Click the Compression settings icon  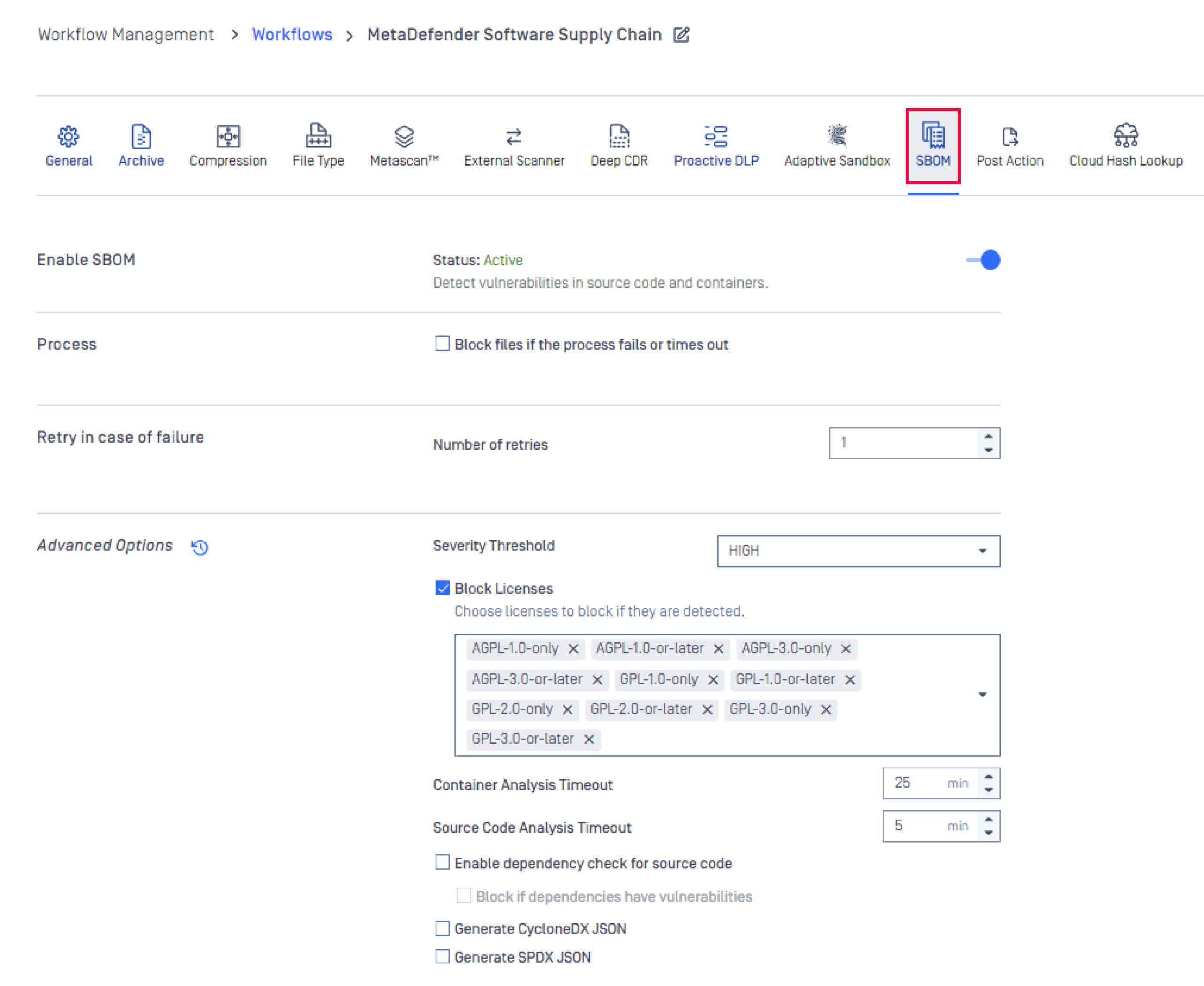pos(228,137)
